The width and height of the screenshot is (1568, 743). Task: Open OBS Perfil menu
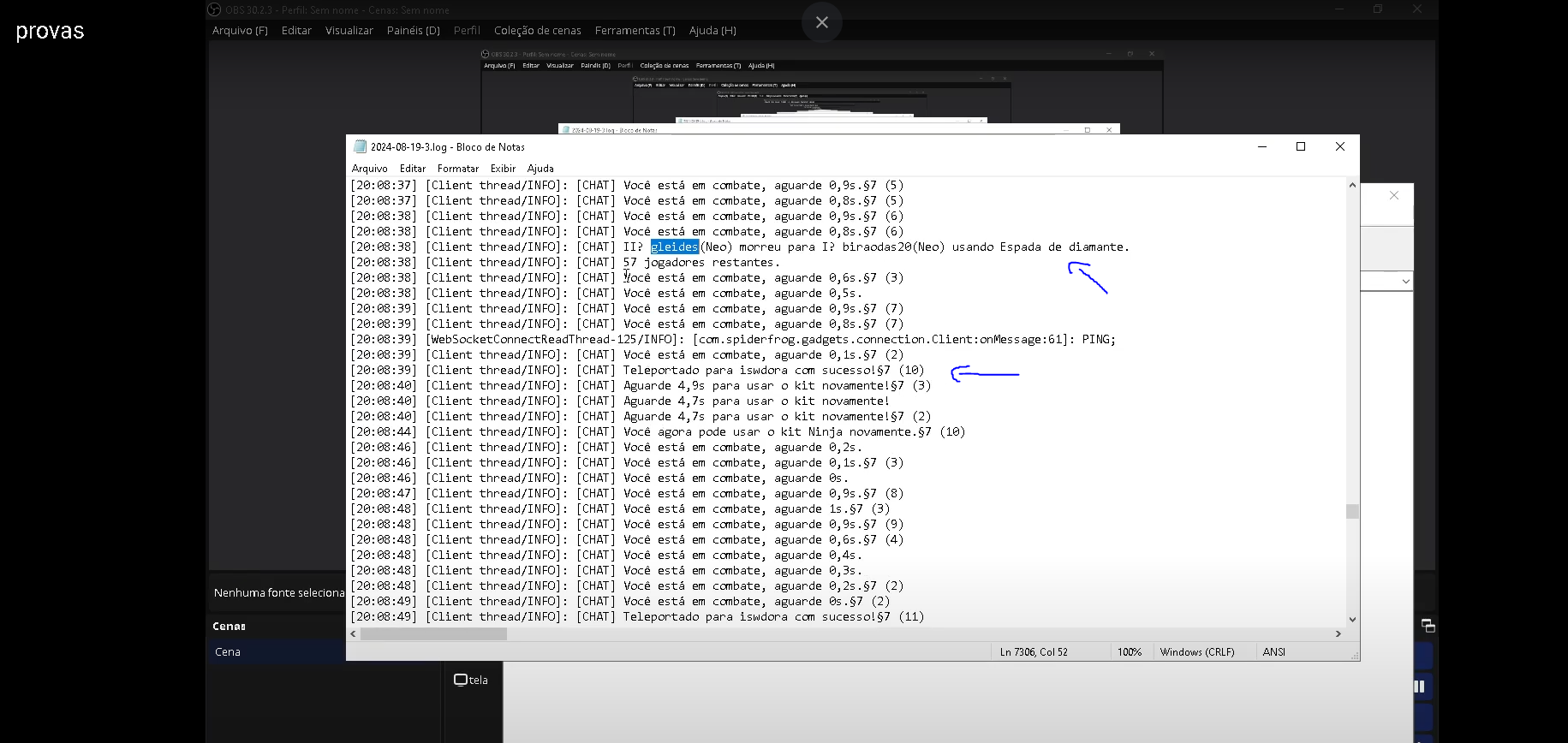click(x=467, y=31)
